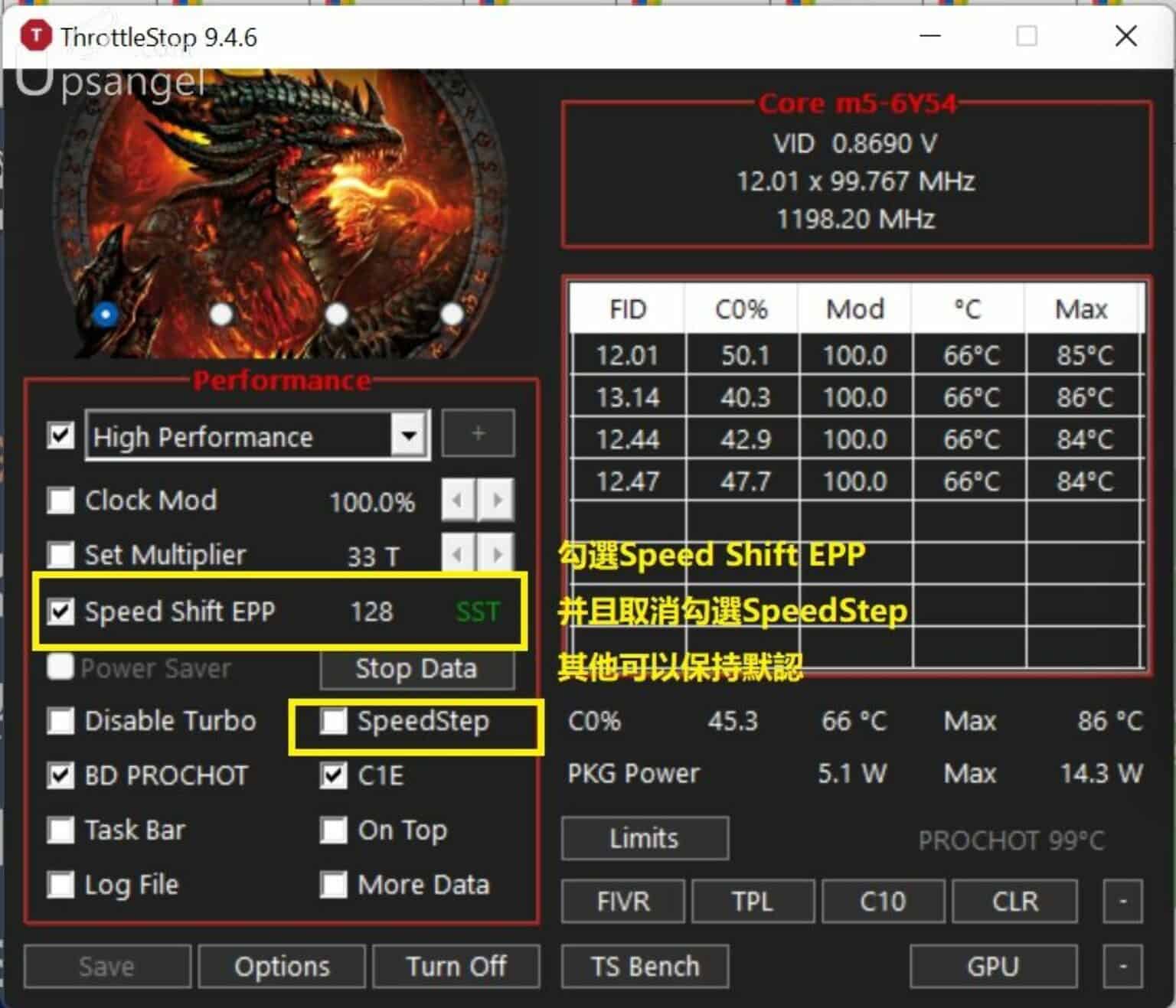Open ThrottleStop Options
The height and width of the screenshot is (1008, 1176).
[281, 965]
